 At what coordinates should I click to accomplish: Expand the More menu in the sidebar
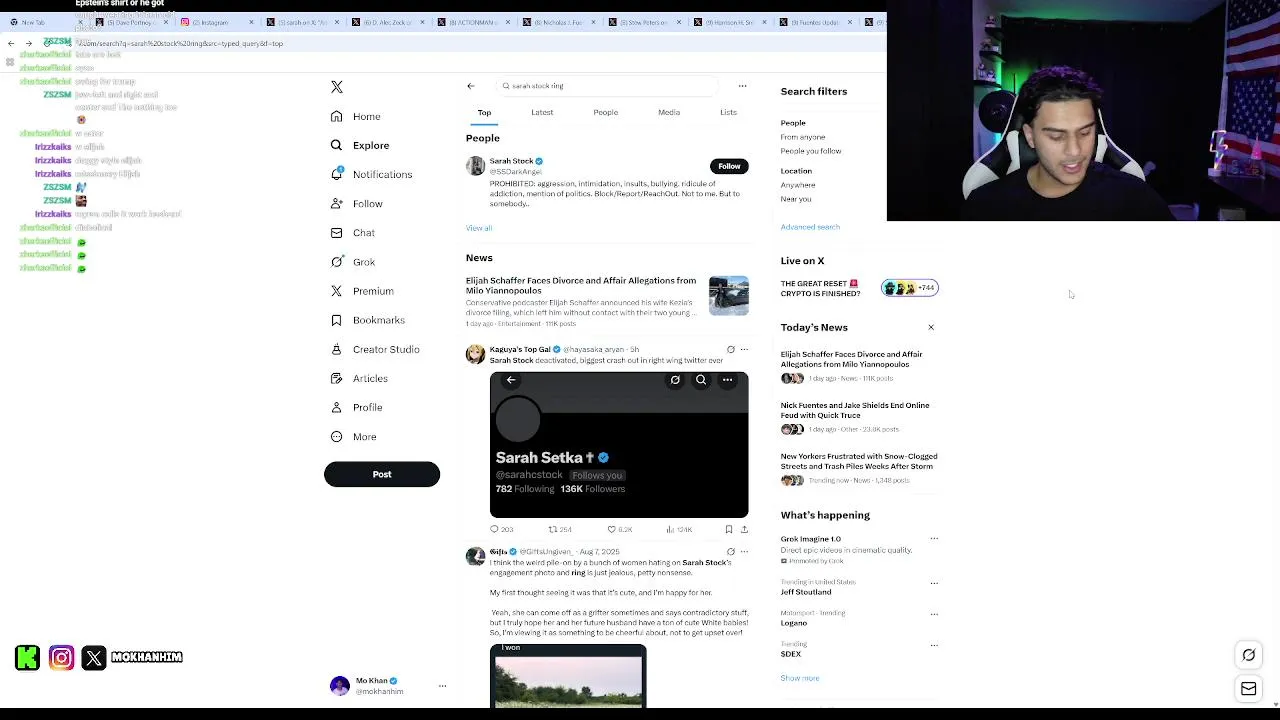click(x=354, y=437)
